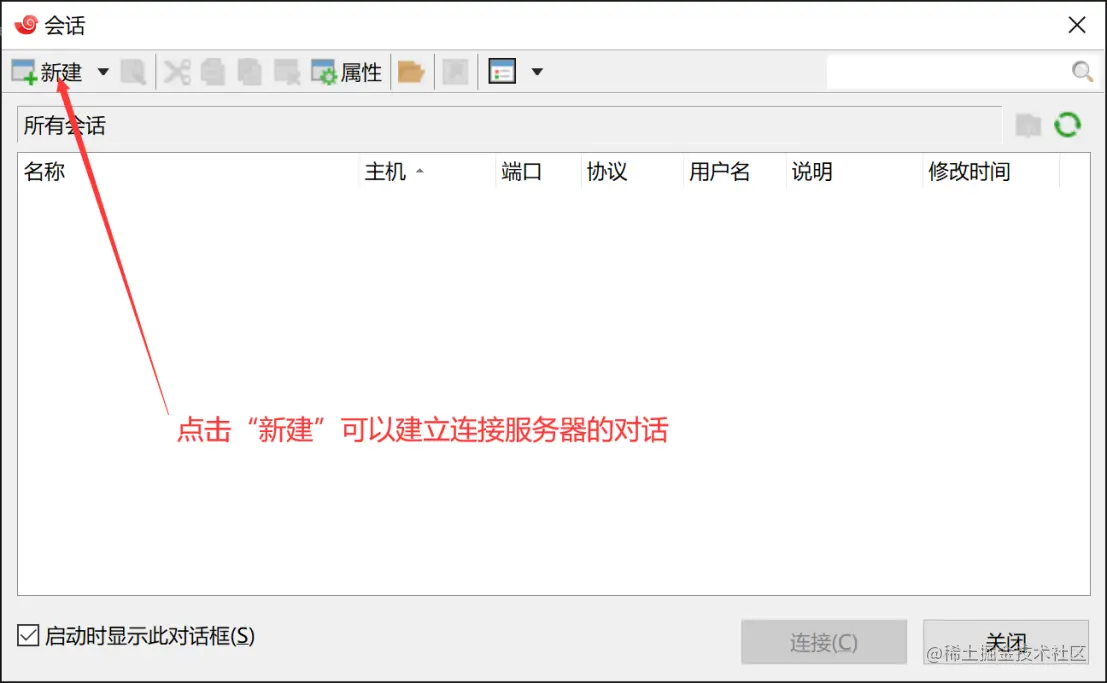Click the greyed session-file toolbar icon beside the 新建 arrow
The width and height of the screenshot is (1107, 684).
(x=133, y=71)
